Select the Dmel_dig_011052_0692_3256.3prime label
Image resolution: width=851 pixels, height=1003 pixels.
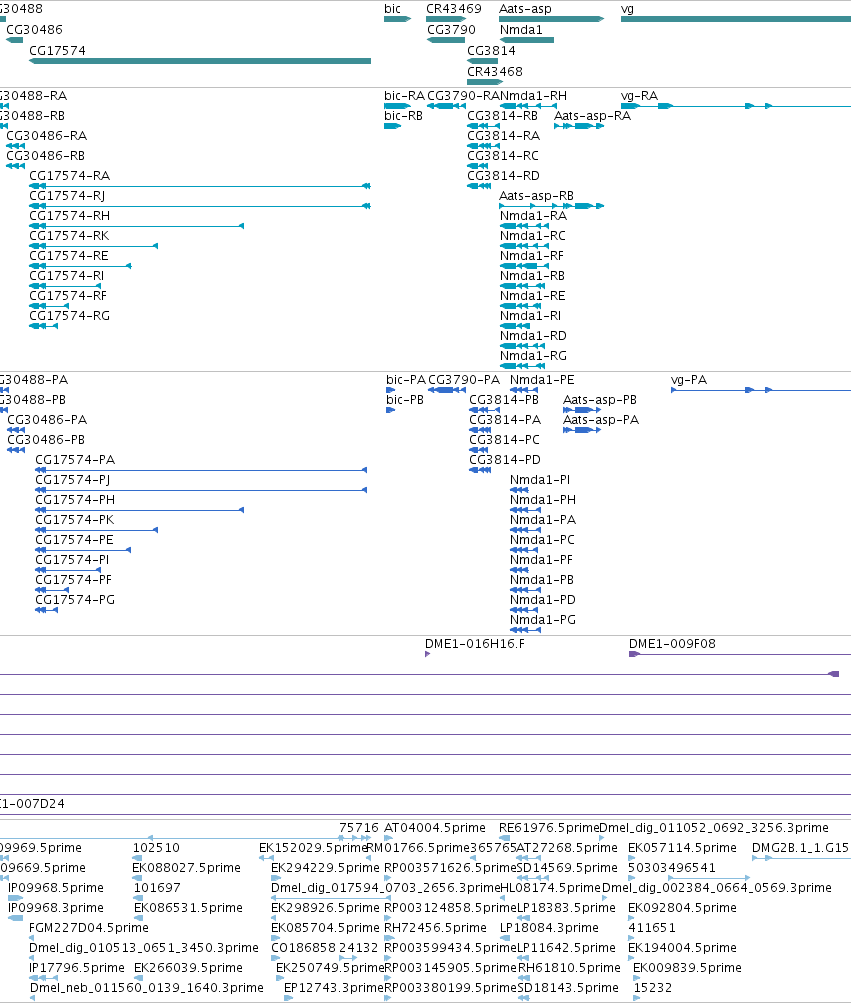click(x=714, y=828)
